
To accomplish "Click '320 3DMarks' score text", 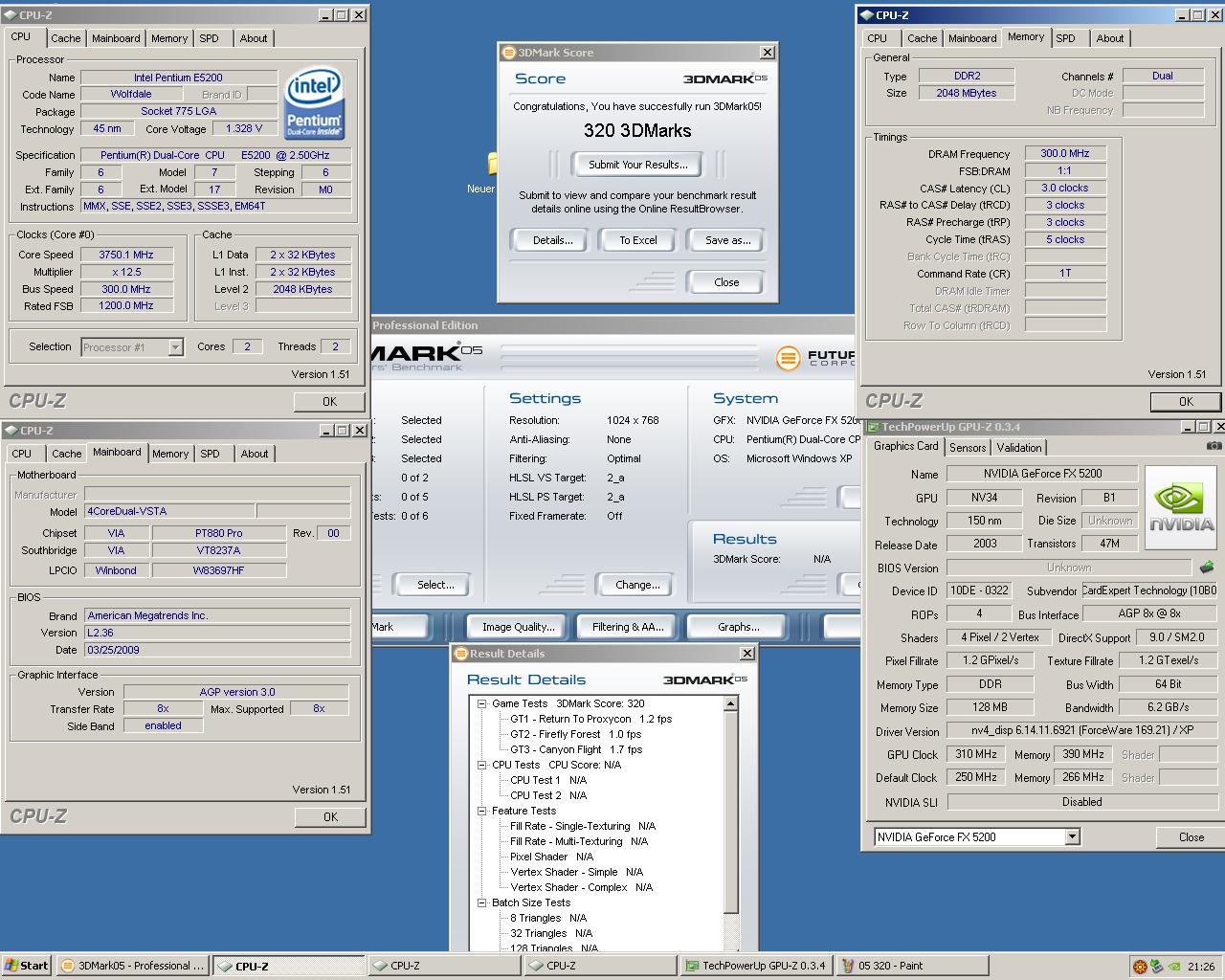I will coord(637,131).
